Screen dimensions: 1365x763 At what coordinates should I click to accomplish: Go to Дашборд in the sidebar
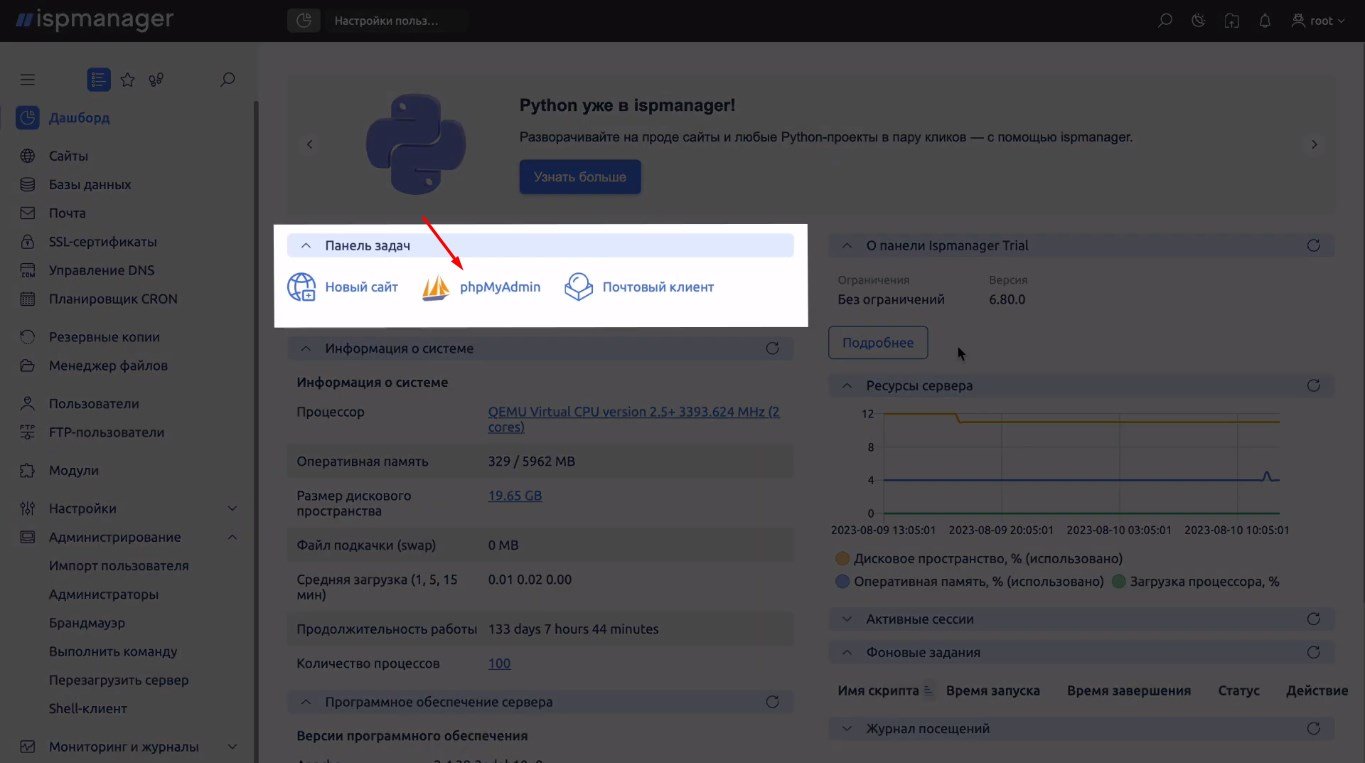click(x=79, y=118)
